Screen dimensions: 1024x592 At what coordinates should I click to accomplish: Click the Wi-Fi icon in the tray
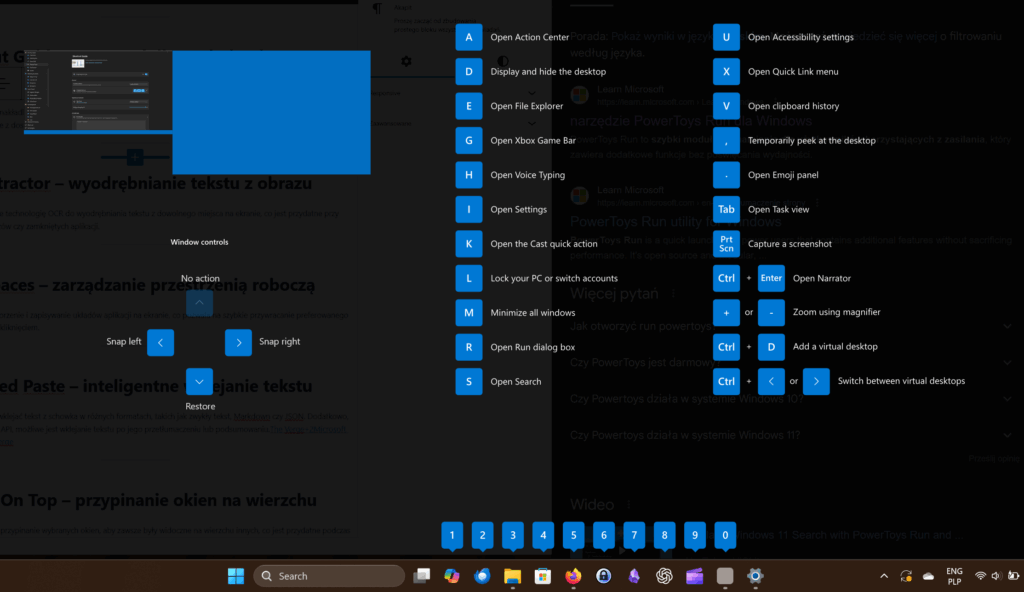pos(980,576)
